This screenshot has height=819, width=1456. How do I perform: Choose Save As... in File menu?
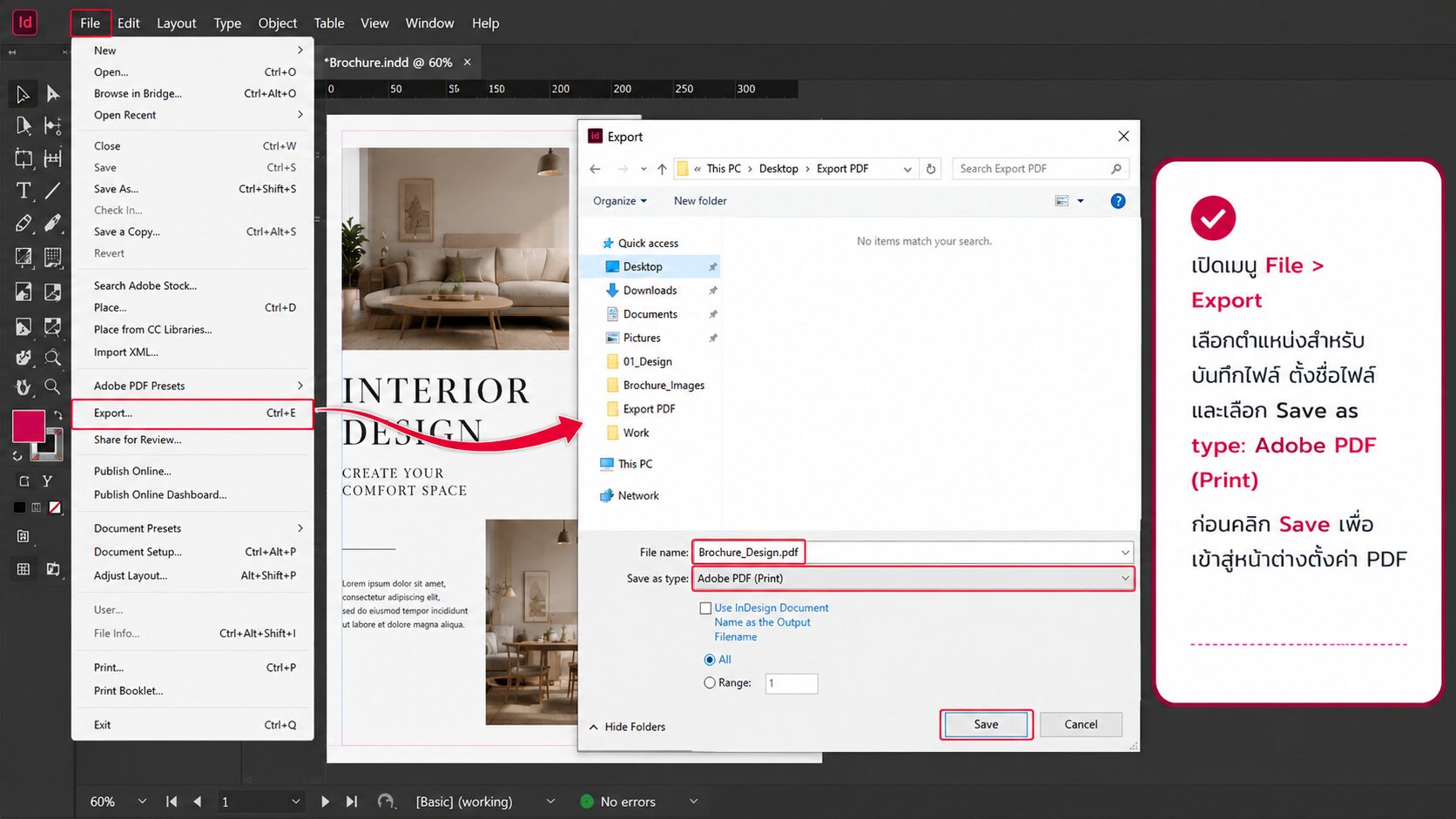click(x=192, y=189)
